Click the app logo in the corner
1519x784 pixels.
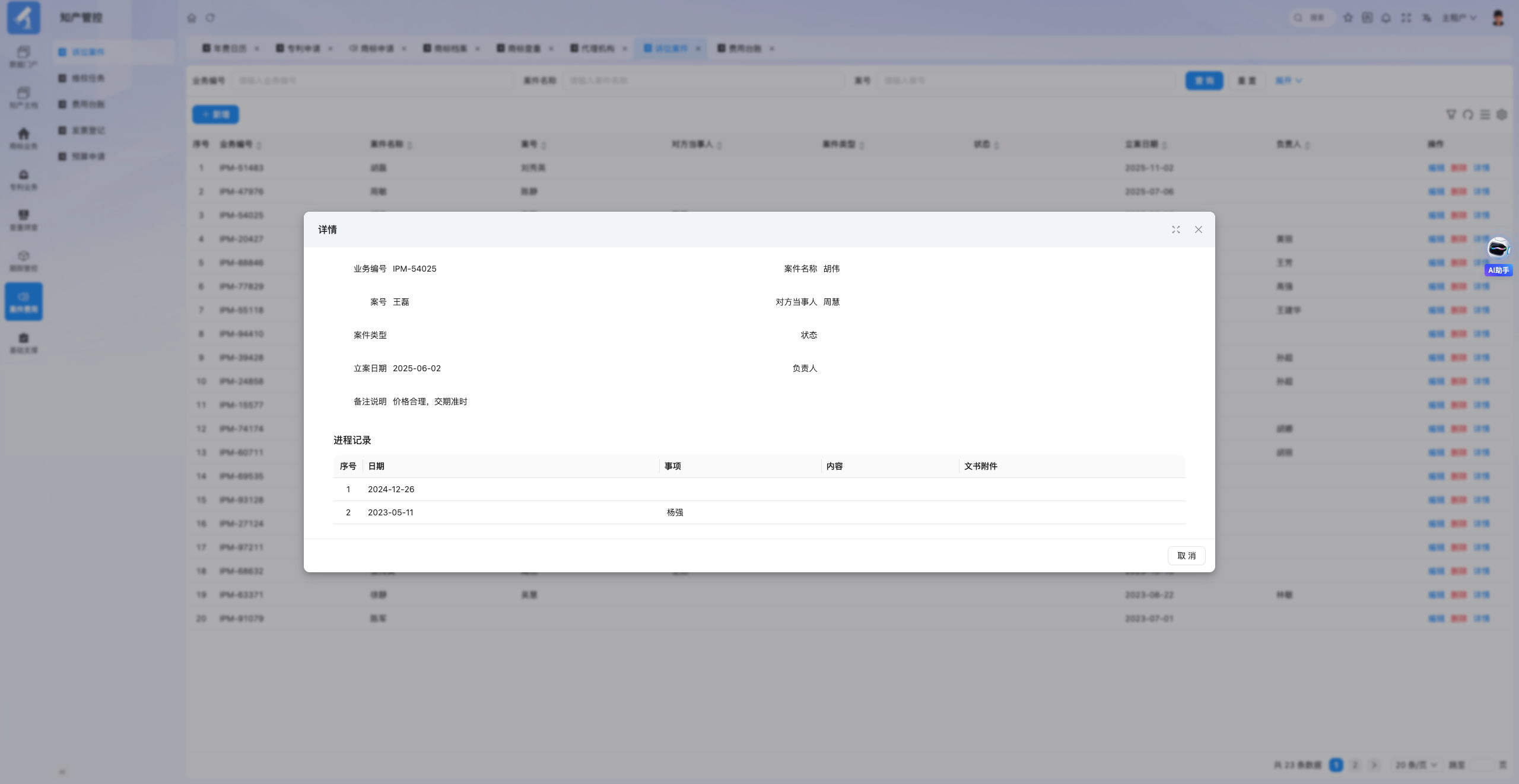(x=24, y=18)
